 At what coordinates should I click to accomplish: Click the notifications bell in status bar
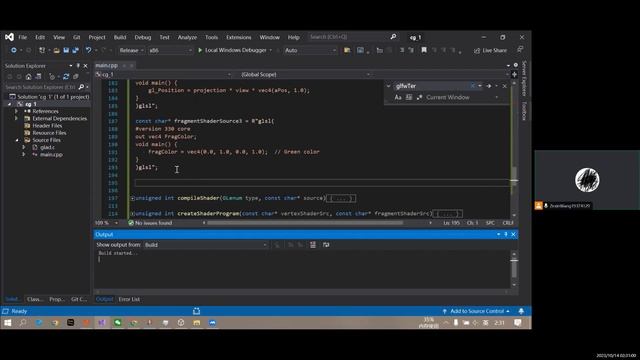(521, 311)
